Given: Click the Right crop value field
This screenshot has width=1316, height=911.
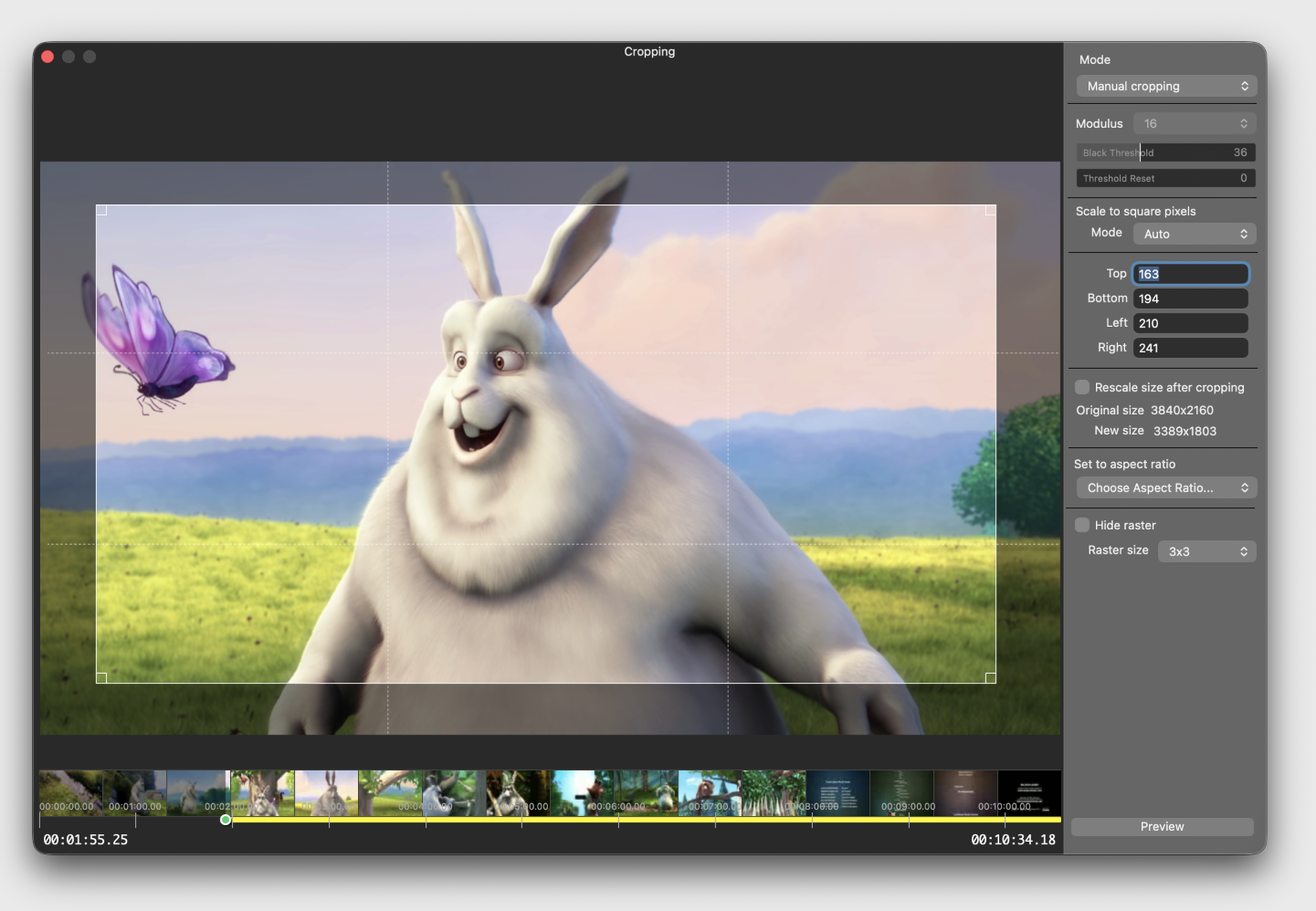Looking at the screenshot, I should click(x=1190, y=348).
